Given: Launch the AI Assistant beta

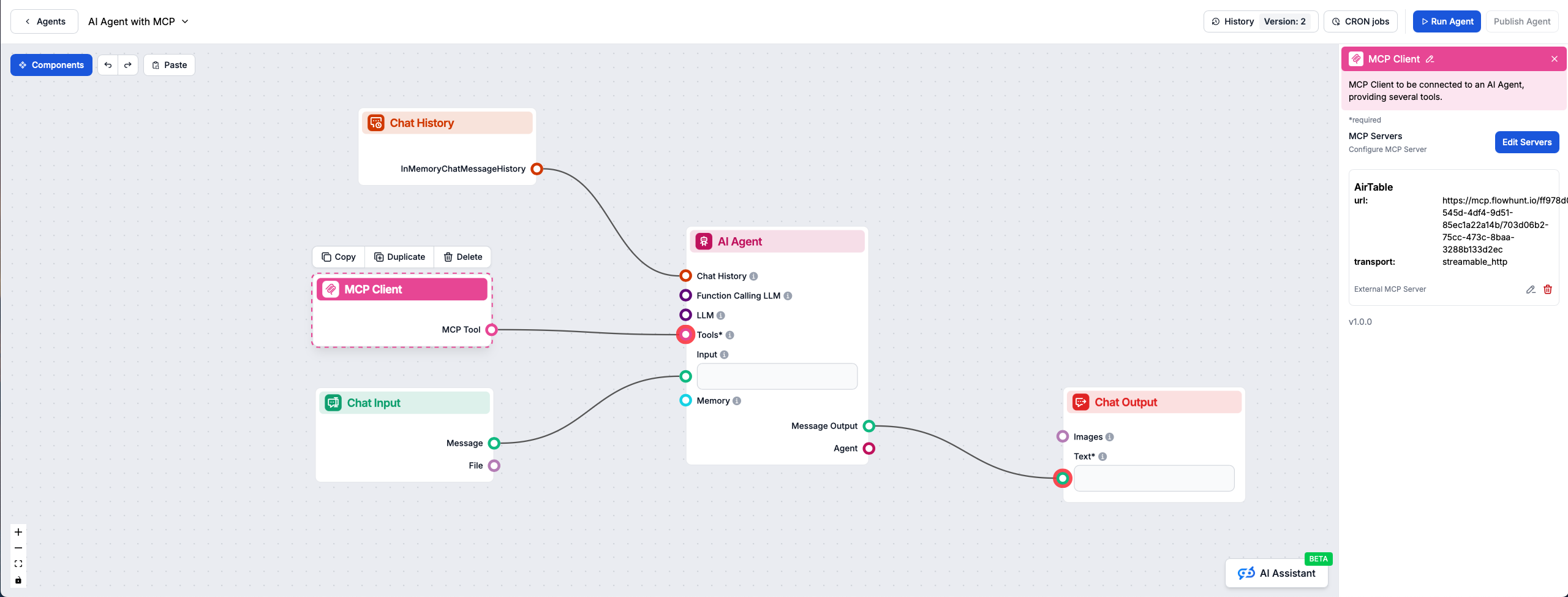Looking at the screenshot, I should coord(1277,573).
